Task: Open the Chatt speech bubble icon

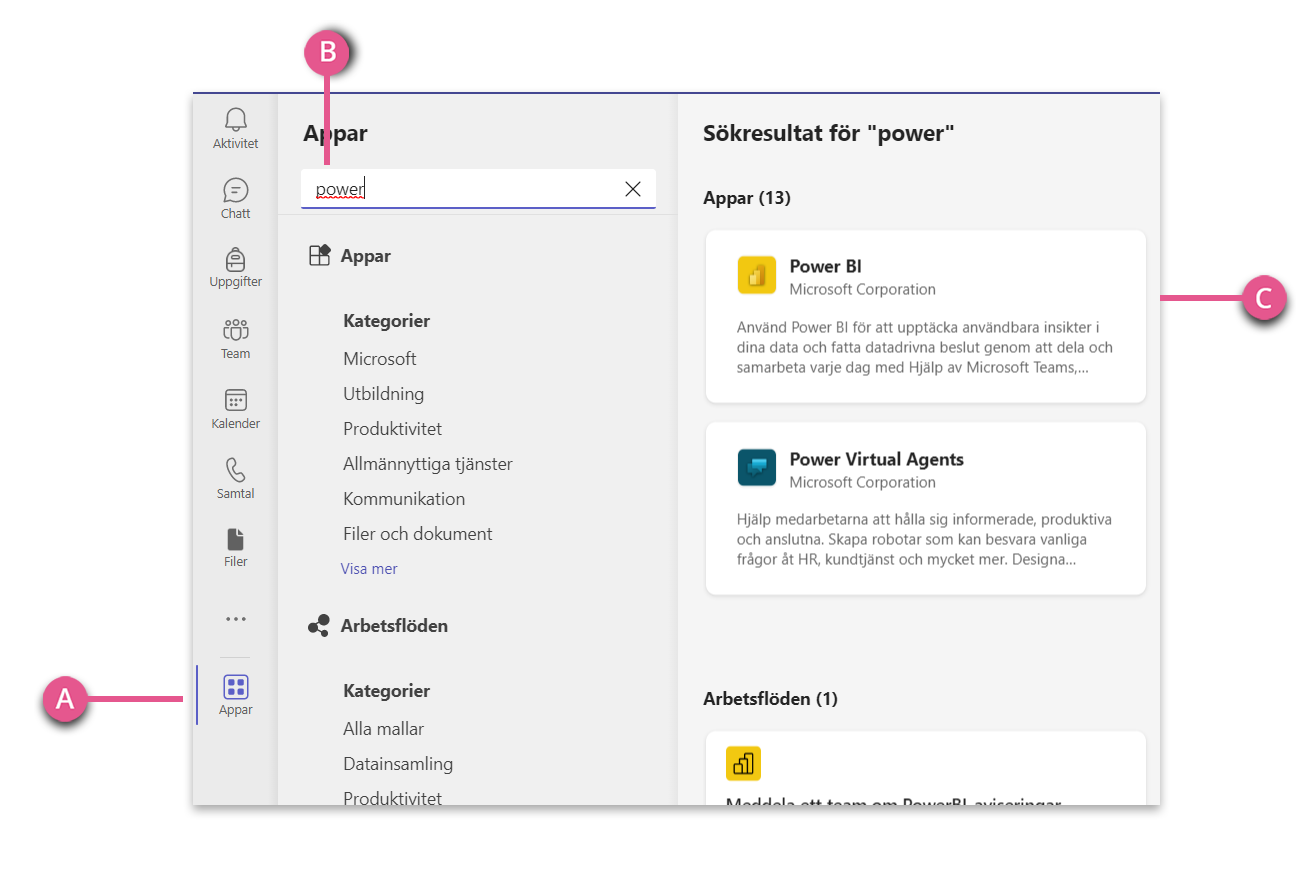Action: (235, 190)
